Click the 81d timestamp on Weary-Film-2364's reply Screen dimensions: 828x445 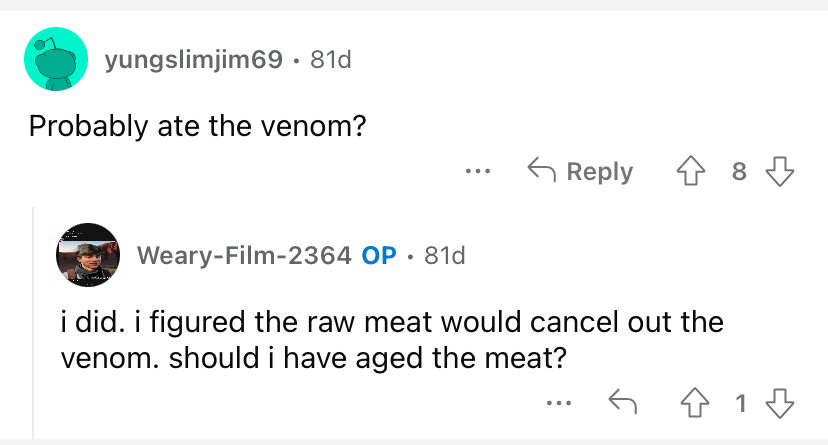(445, 255)
